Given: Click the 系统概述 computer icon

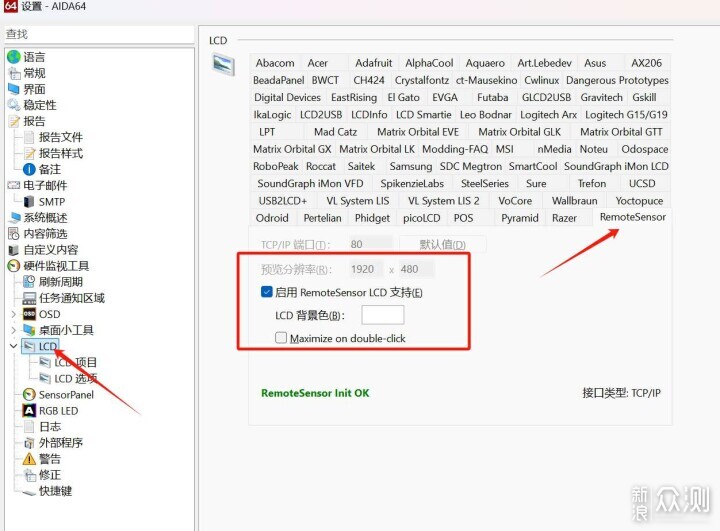Looking at the screenshot, I should click(14, 217).
